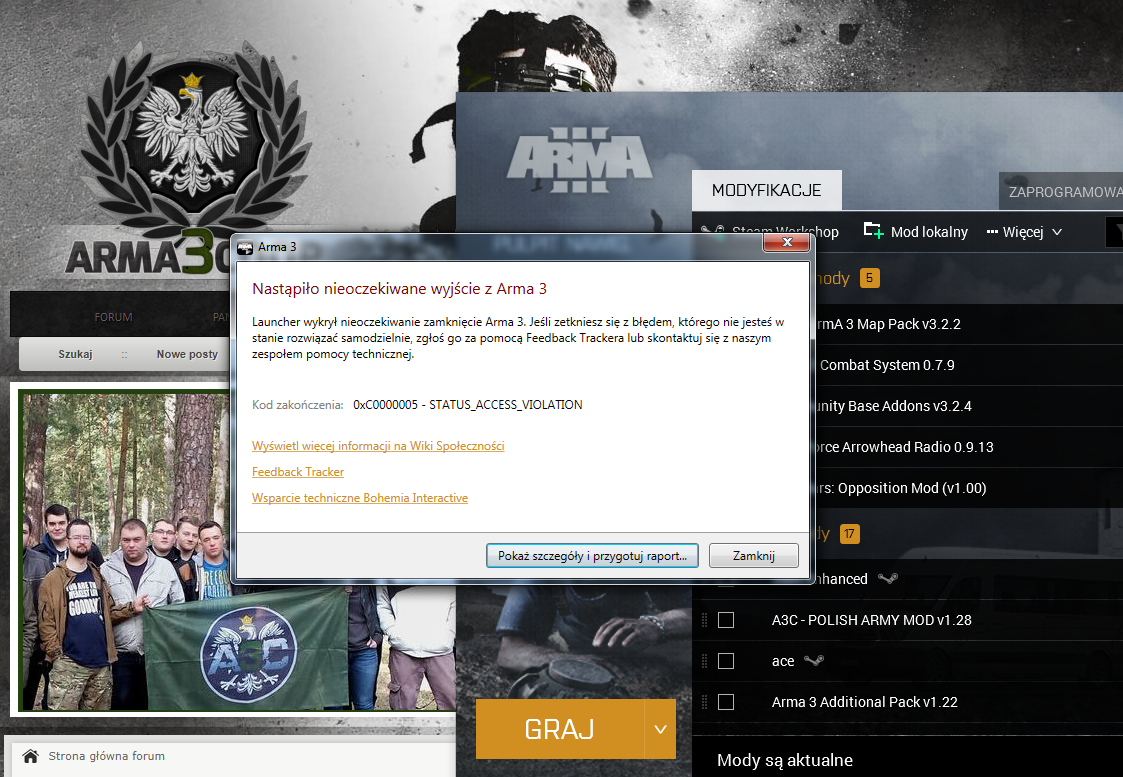Click the Arma 3 logo in launcher
The image size is (1123, 777).
click(x=579, y=159)
